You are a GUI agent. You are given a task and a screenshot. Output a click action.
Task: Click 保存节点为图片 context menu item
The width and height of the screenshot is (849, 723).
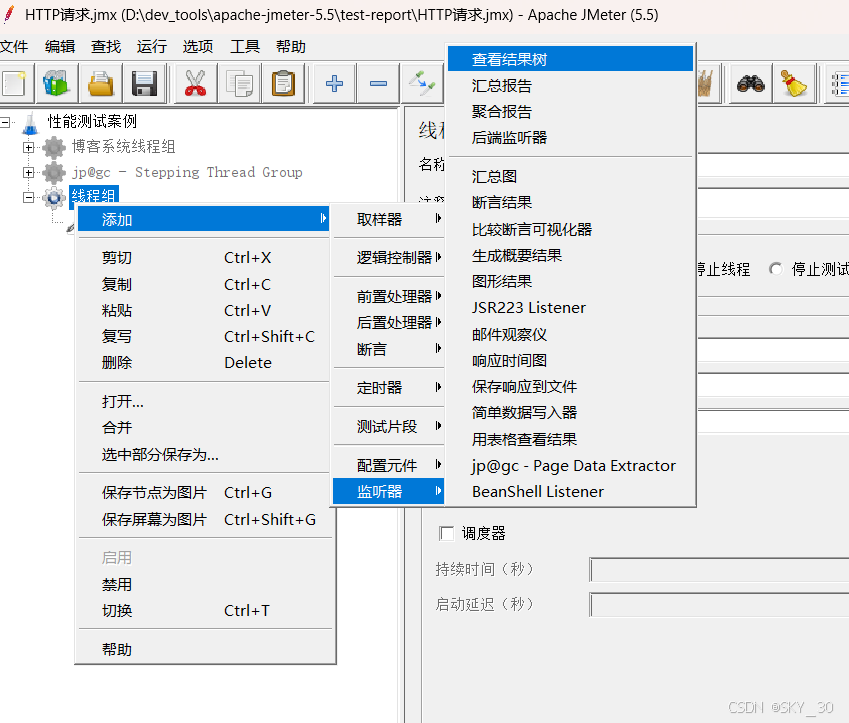[204, 492]
